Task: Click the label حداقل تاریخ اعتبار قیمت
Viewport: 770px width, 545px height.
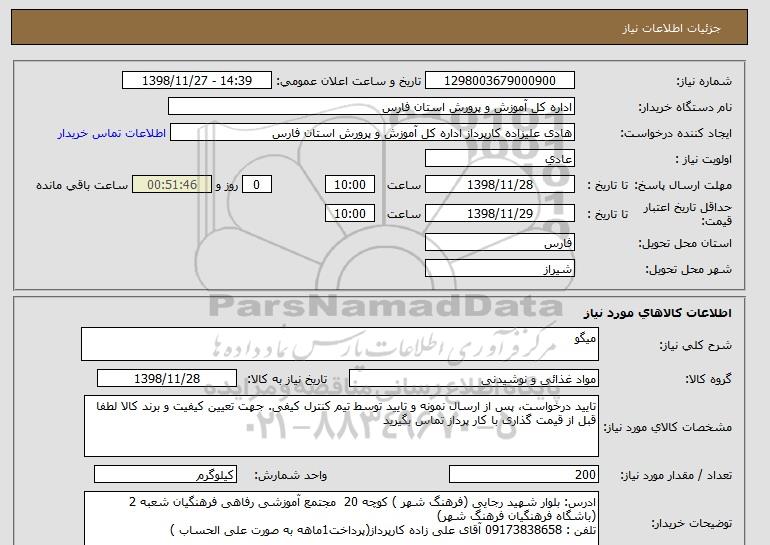Action: pos(688,214)
